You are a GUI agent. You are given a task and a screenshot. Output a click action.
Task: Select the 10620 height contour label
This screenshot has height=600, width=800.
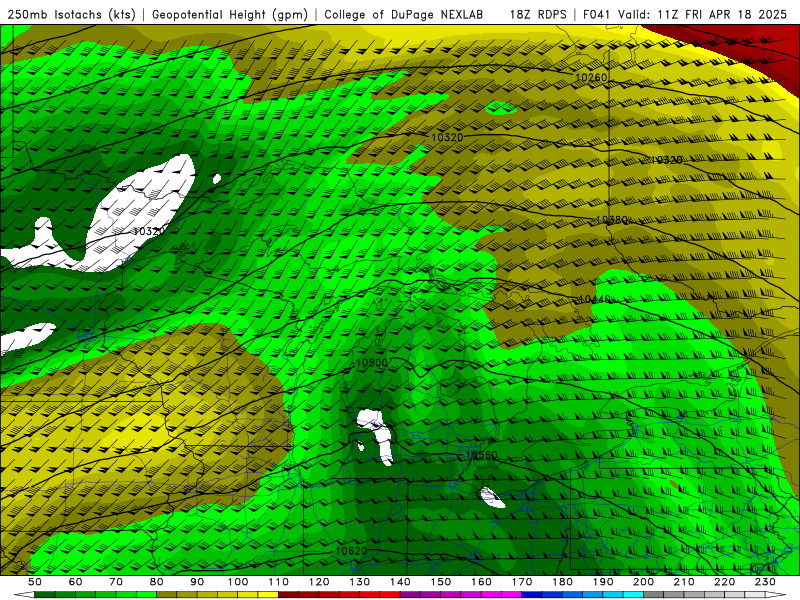(351, 551)
